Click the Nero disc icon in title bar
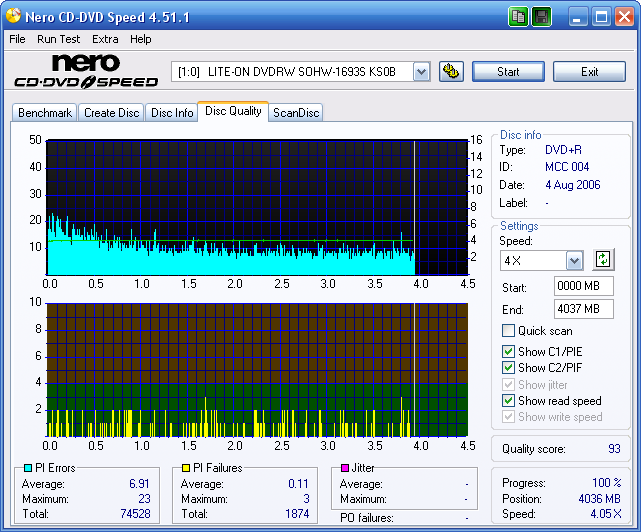Screen dimensions: 641x532 coord(13,16)
